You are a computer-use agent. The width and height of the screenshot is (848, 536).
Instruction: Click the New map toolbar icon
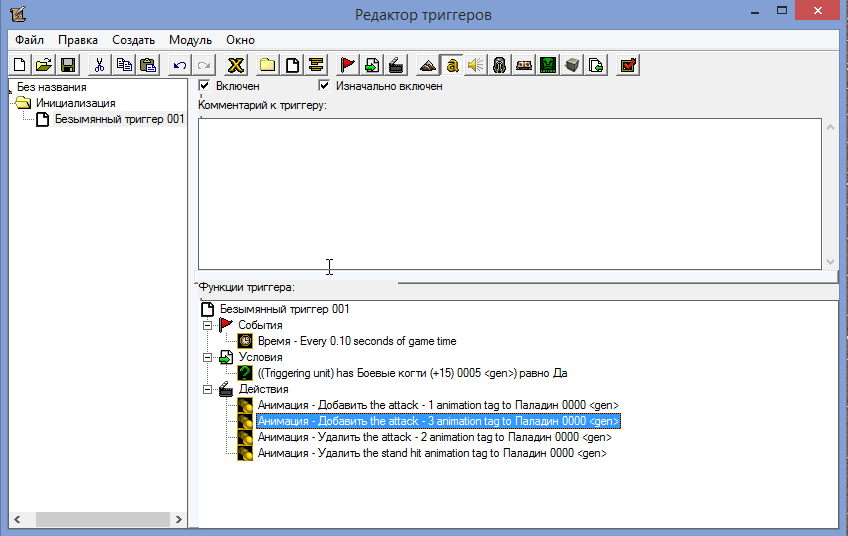point(20,65)
